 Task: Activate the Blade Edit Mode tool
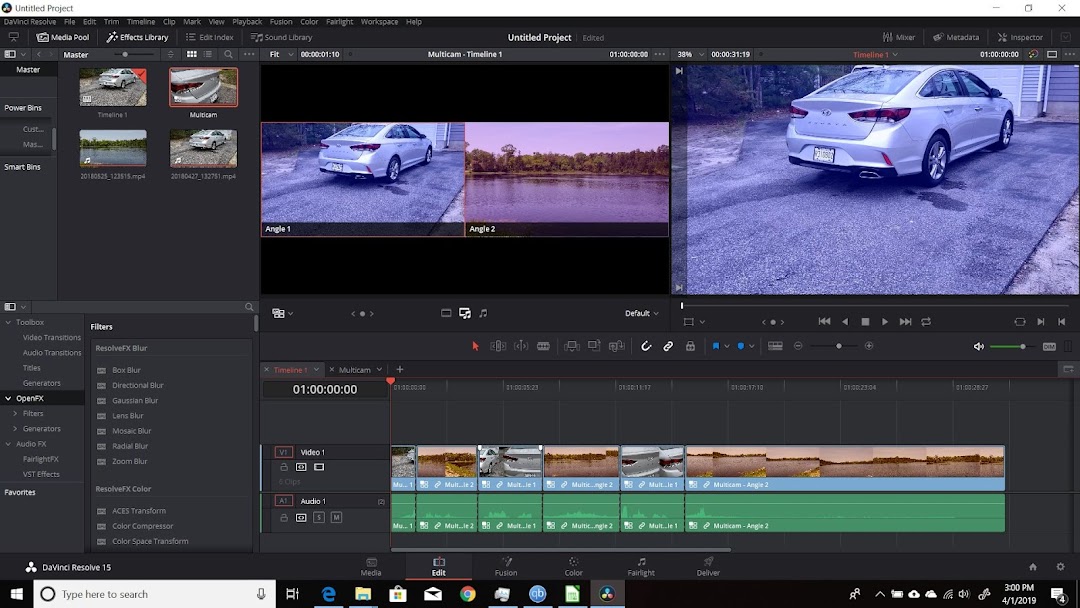[543, 346]
